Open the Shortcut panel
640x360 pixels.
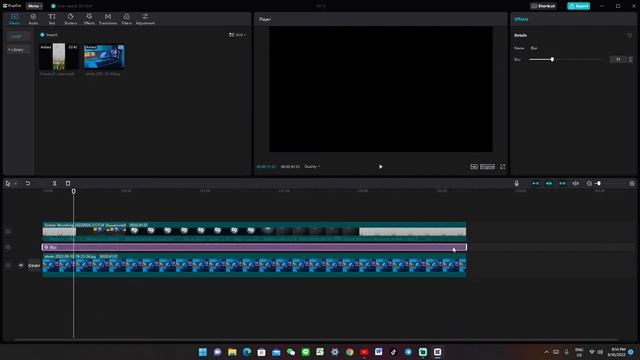[543, 6]
